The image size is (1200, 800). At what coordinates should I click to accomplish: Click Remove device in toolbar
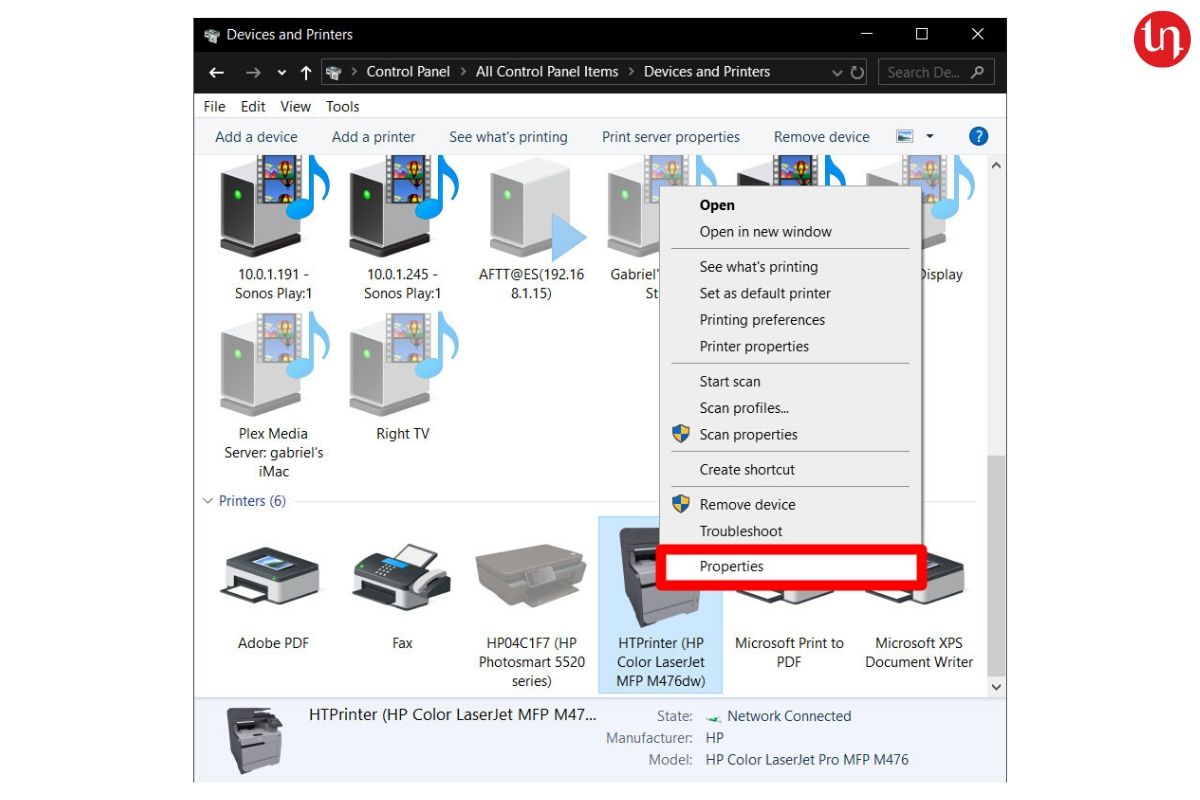822,137
